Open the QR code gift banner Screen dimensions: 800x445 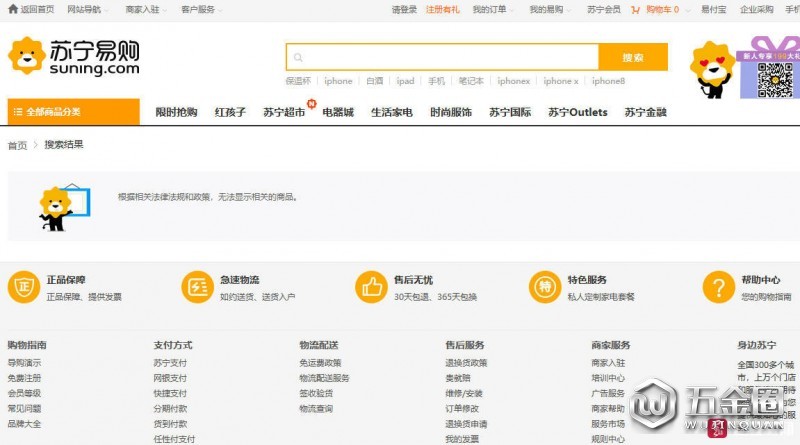(x=770, y=67)
